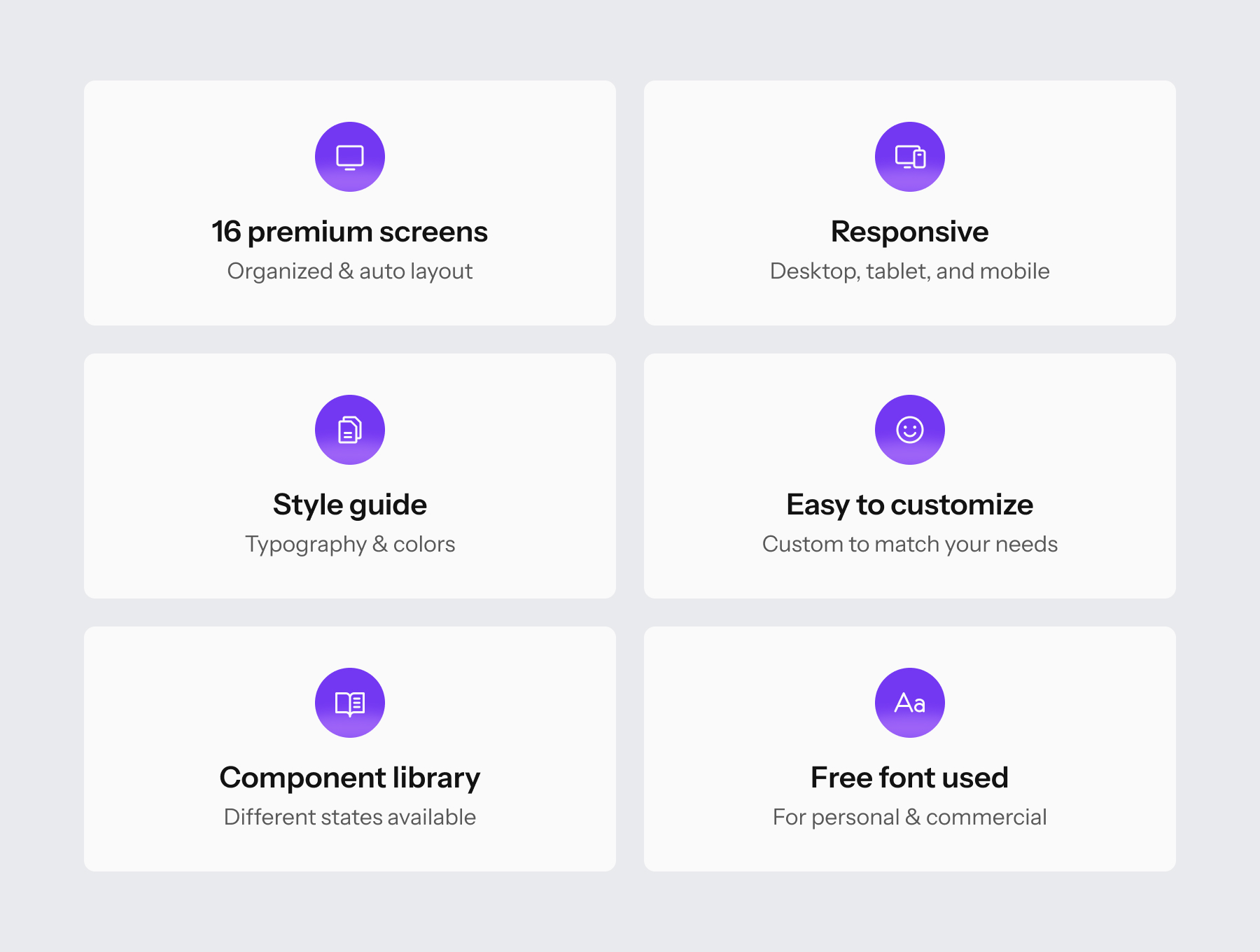Viewport: 1260px width, 952px height.
Task: Click the style guide documents icon
Action: (350, 430)
